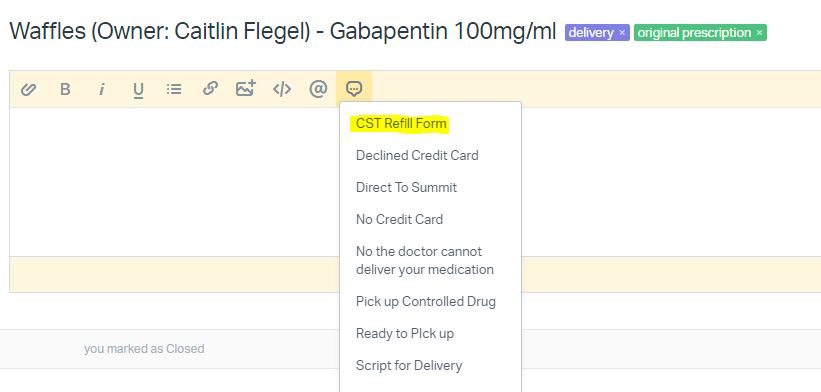
Task: Insert a bulleted list
Action: 174,89
